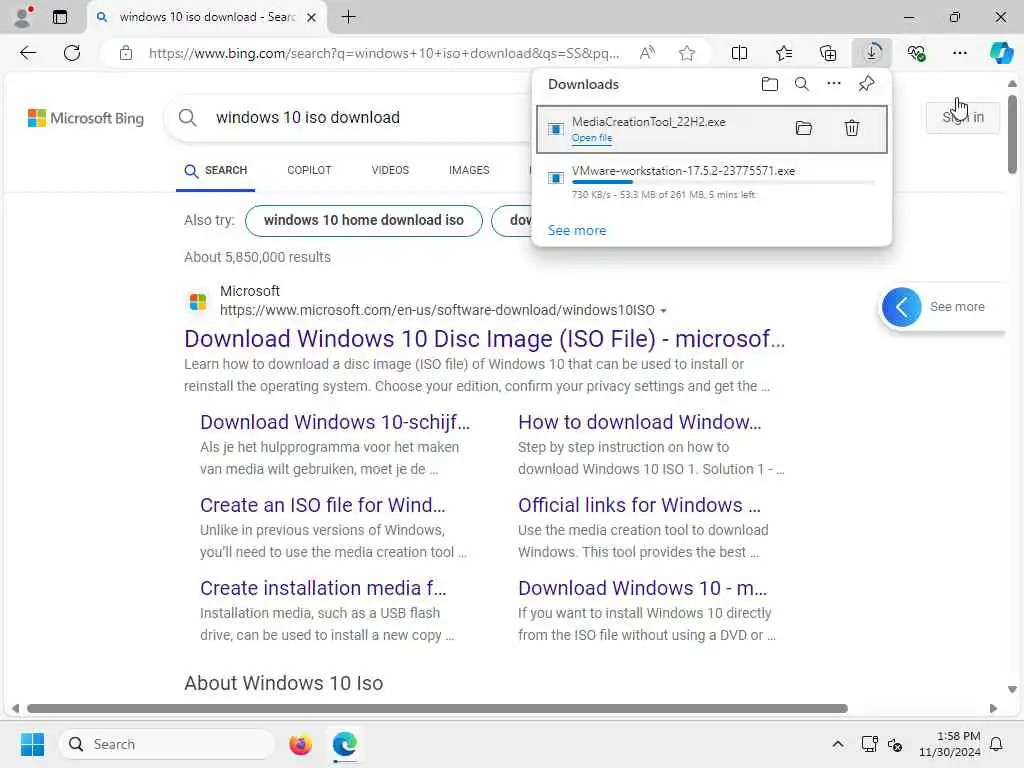Open the split screen icon

coord(739,53)
